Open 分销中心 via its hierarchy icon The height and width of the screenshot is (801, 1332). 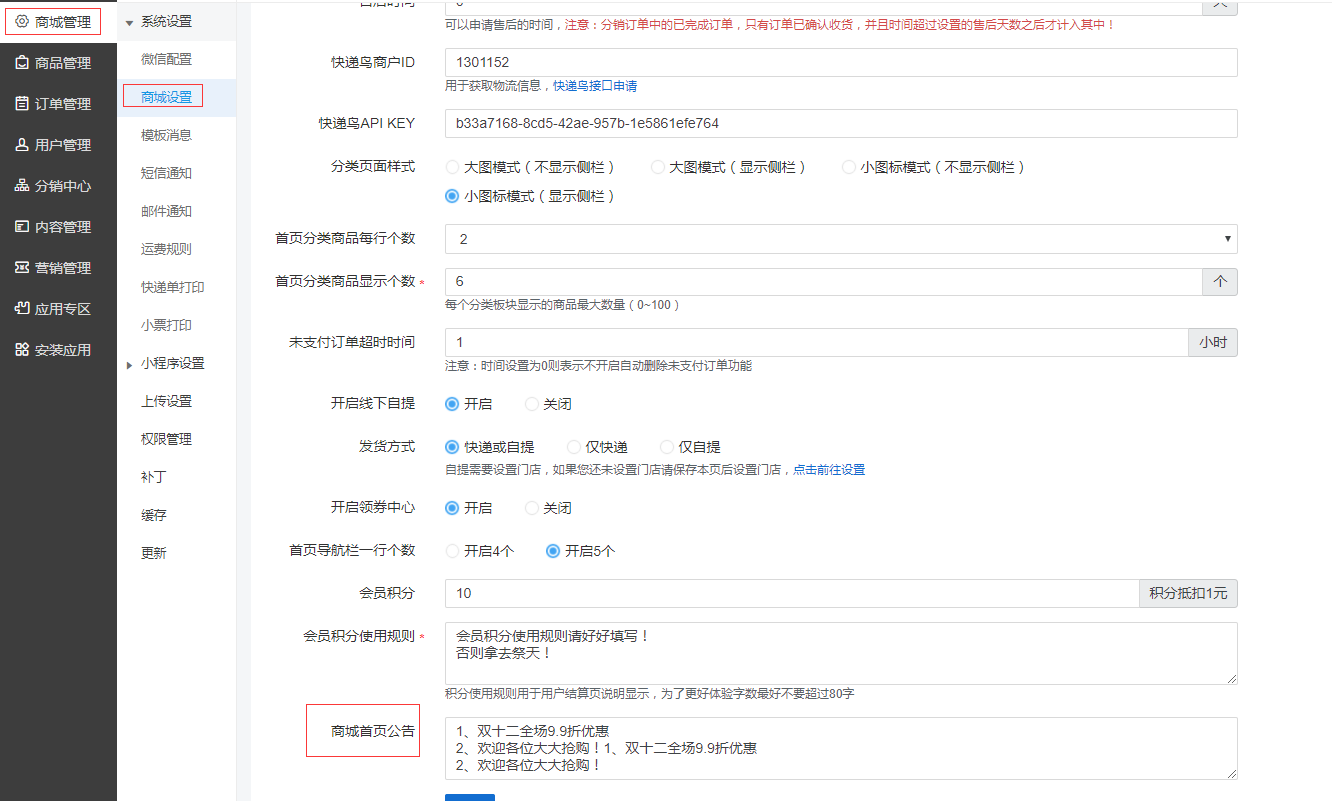click(22, 186)
